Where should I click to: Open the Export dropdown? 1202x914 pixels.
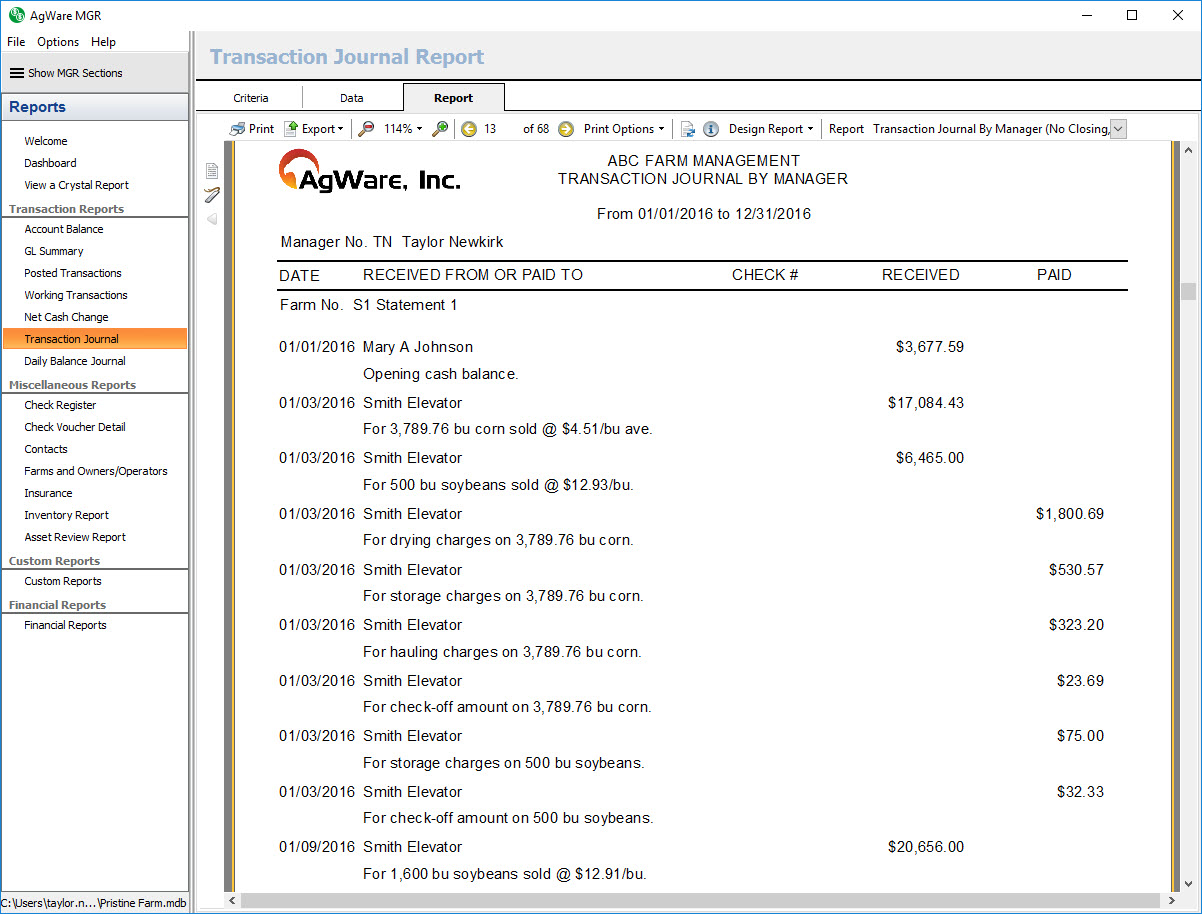pos(314,129)
